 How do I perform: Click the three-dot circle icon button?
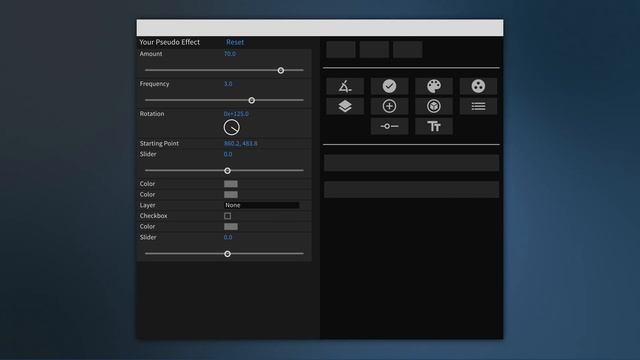click(478, 86)
